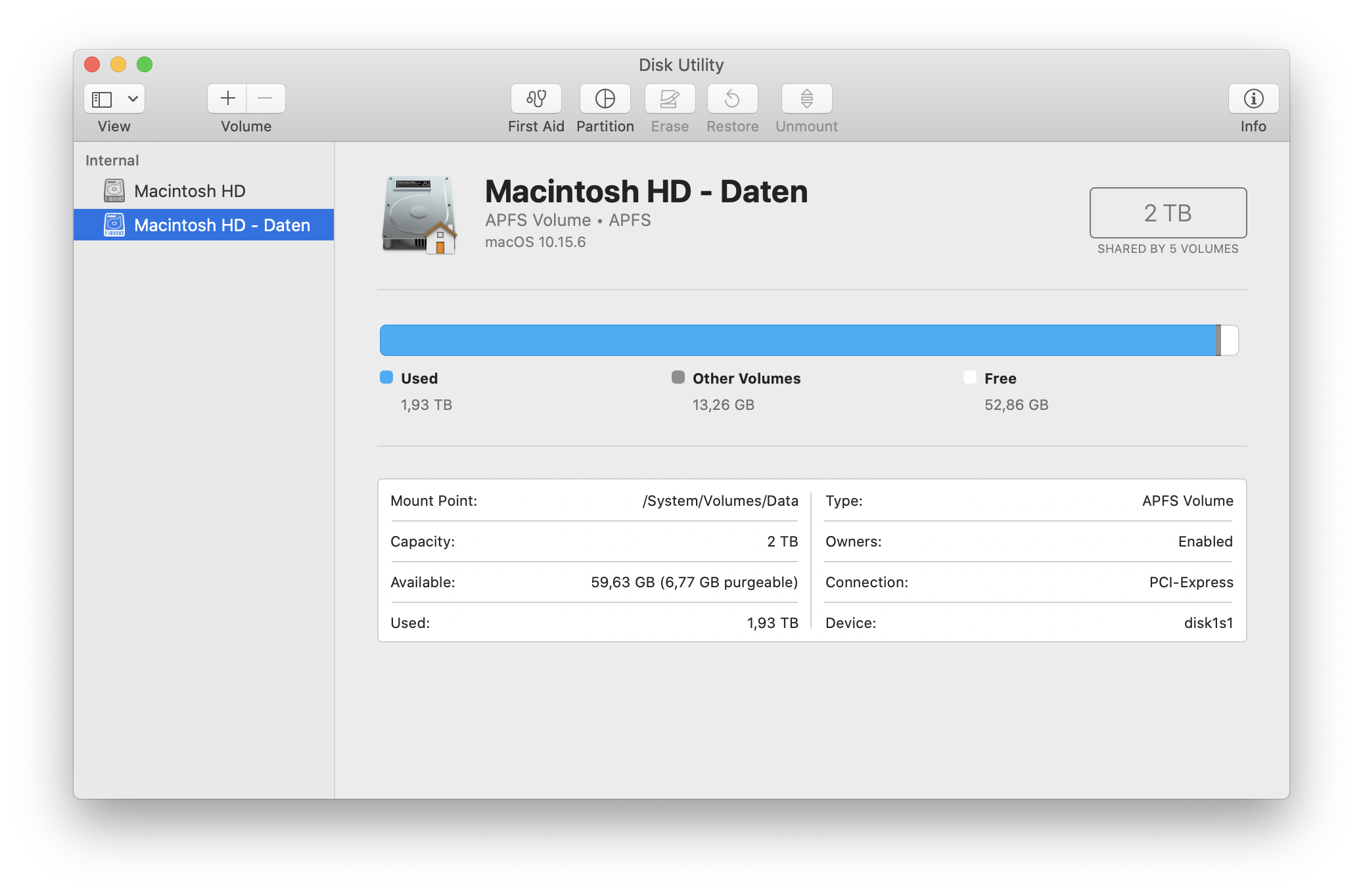Click the blue Used storage bar
The width and height of the screenshot is (1363, 896).
[x=797, y=340]
